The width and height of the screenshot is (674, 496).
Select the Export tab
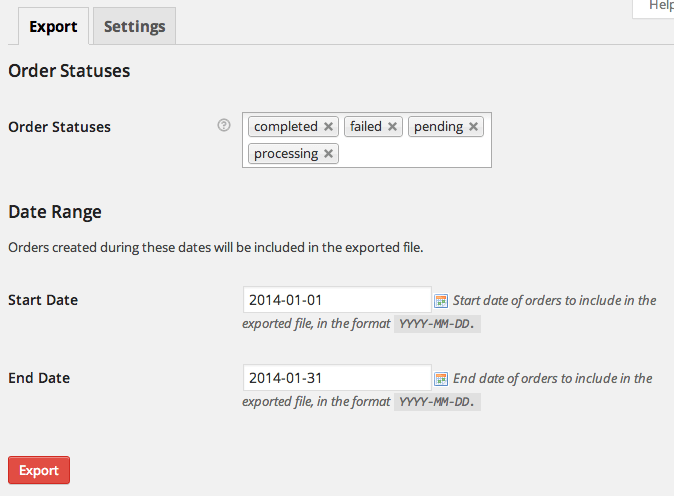coord(53,27)
